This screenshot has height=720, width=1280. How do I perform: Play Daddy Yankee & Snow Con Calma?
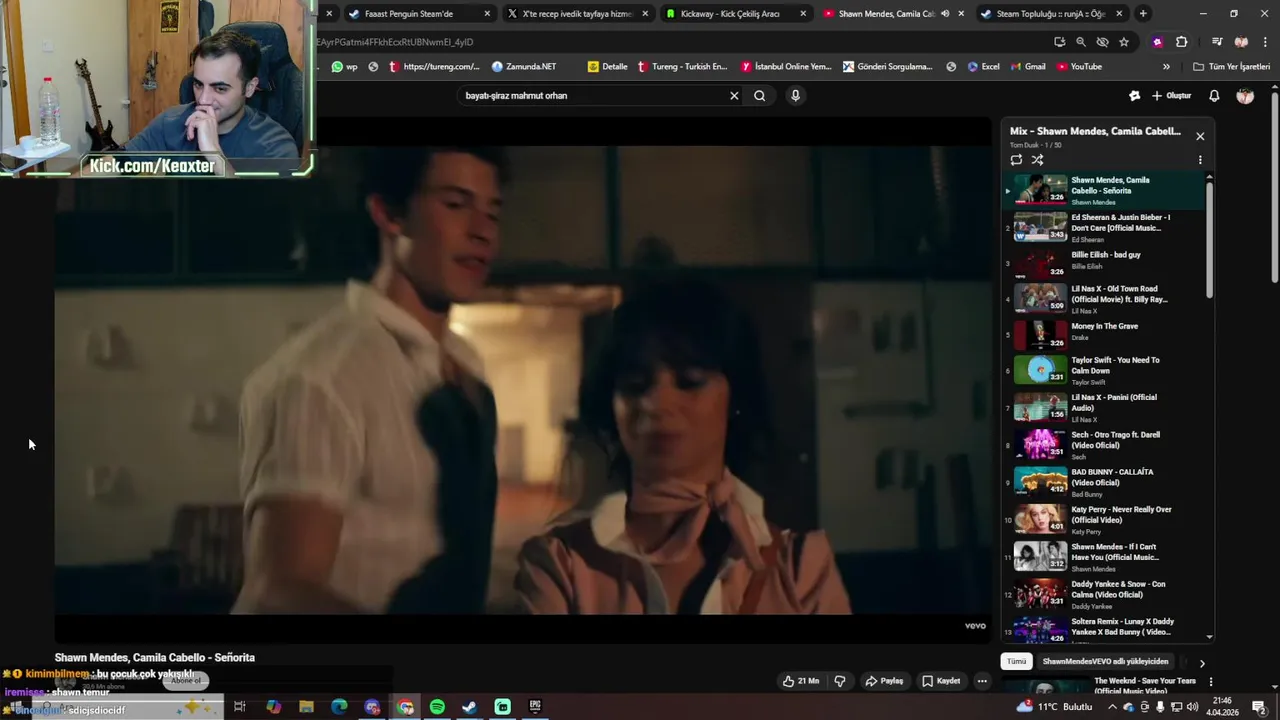(x=1105, y=594)
